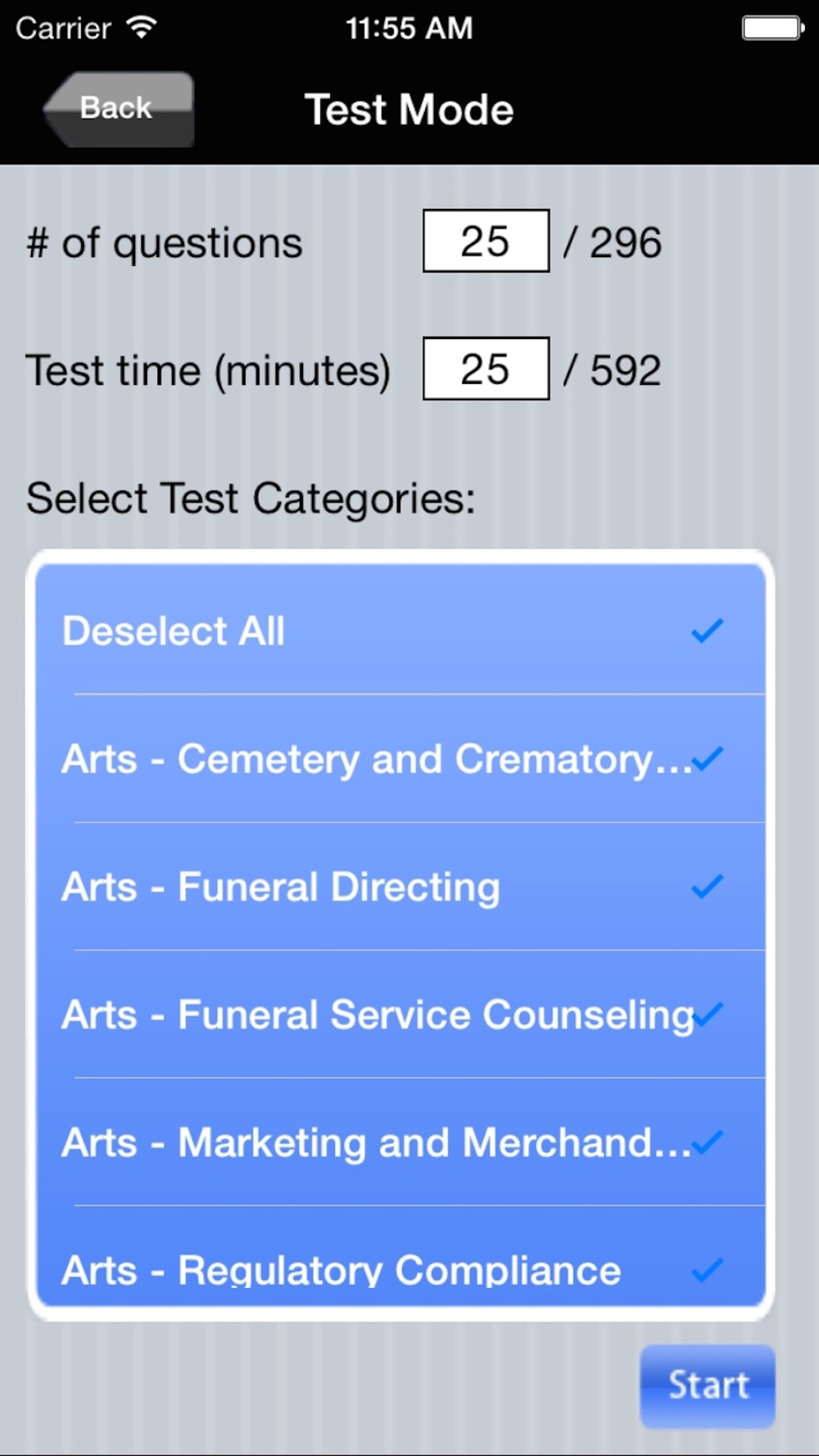The width and height of the screenshot is (819, 1456).
Task: Uncheck Arts - Funeral Service Counseling checkmark
Action: tap(708, 1015)
